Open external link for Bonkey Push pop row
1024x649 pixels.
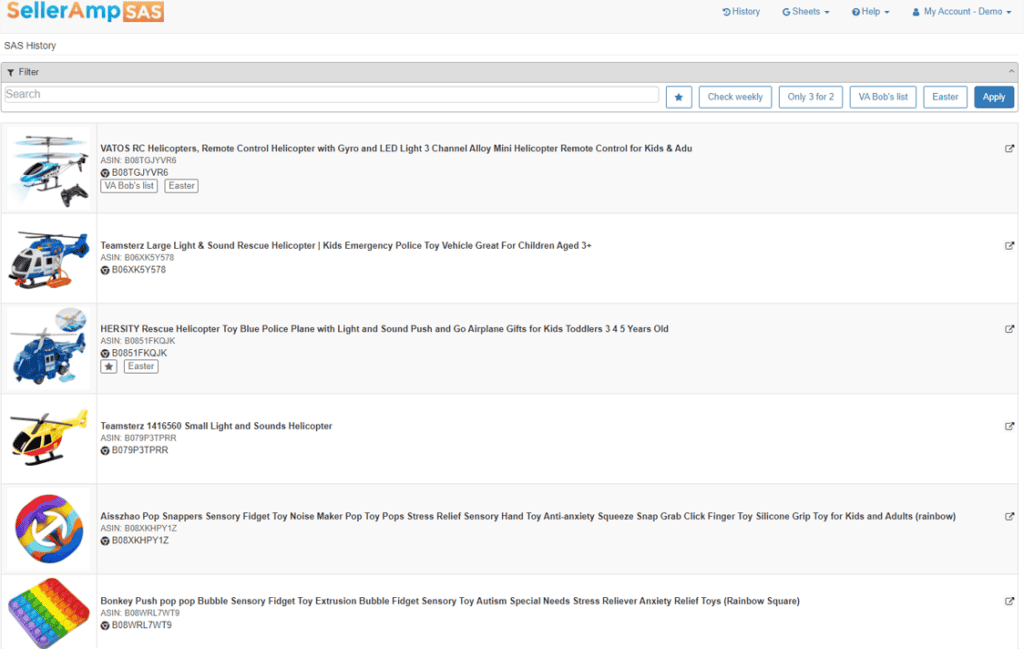tap(1009, 601)
